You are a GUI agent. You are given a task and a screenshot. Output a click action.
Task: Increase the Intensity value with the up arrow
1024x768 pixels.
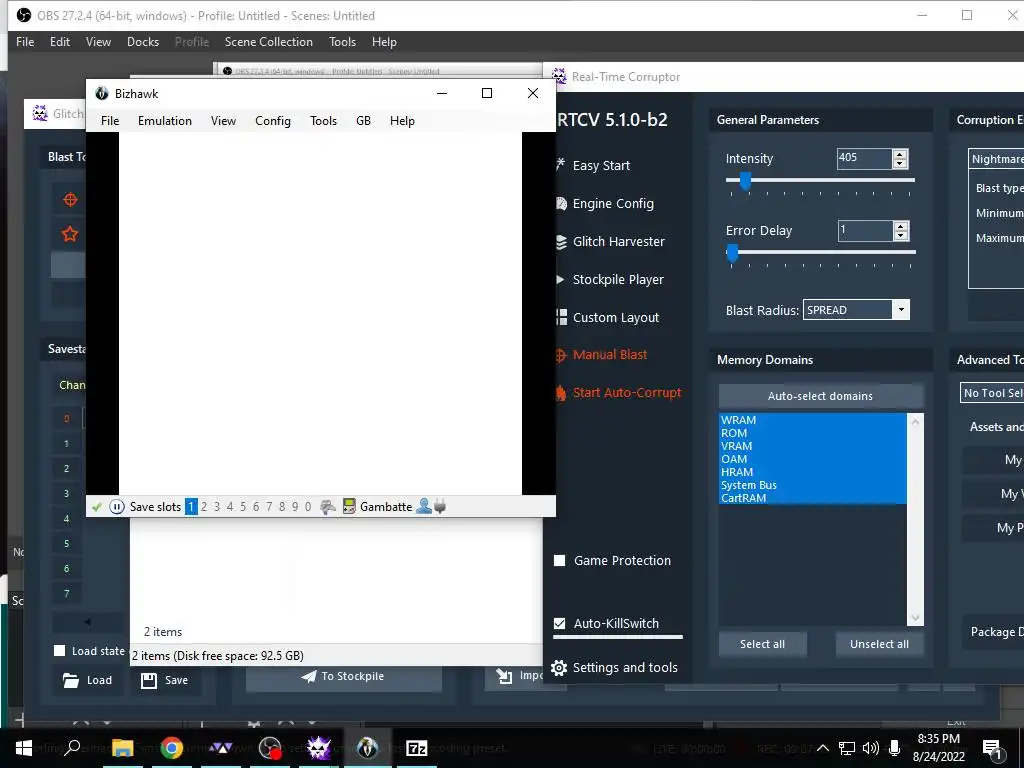coord(900,154)
